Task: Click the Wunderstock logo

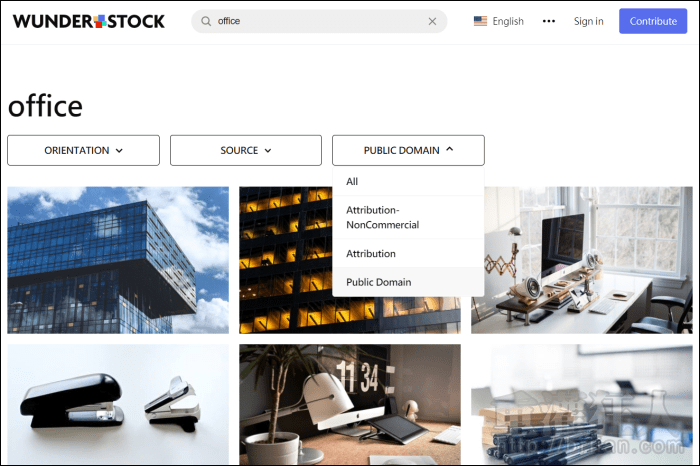Action: (89, 21)
